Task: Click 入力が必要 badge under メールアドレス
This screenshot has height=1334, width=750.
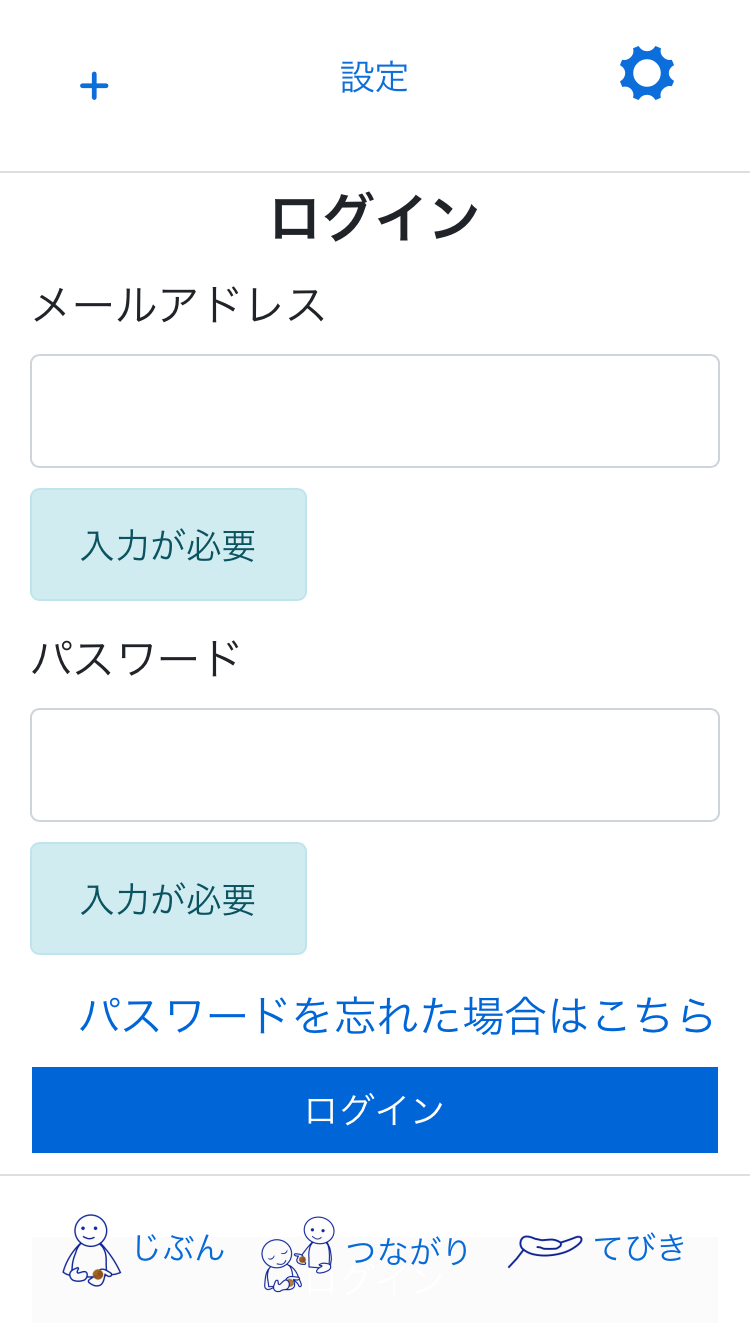Action: (168, 545)
